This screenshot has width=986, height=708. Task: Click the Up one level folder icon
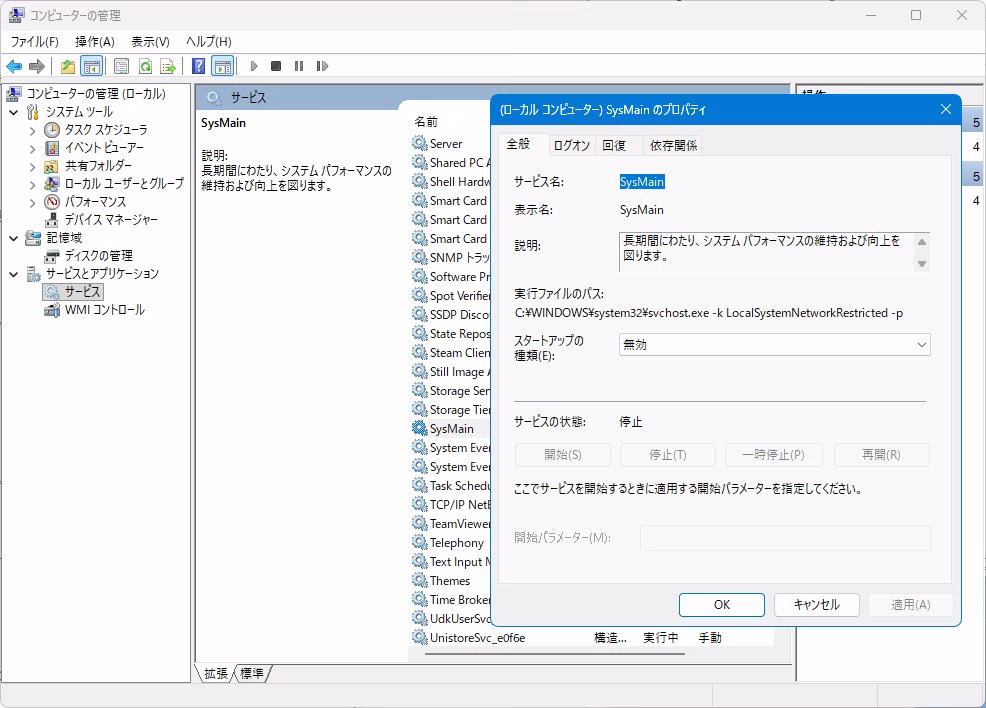click(x=67, y=66)
